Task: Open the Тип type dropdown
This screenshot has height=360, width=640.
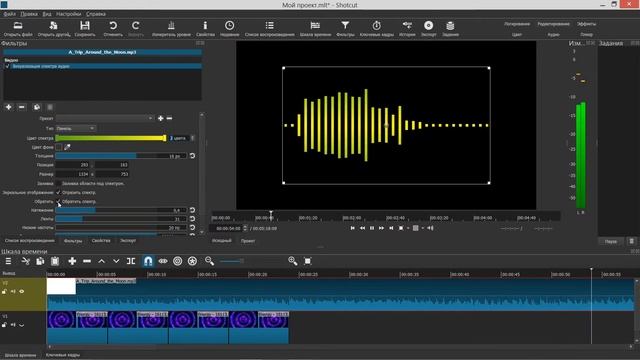Action: (x=76, y=128)
